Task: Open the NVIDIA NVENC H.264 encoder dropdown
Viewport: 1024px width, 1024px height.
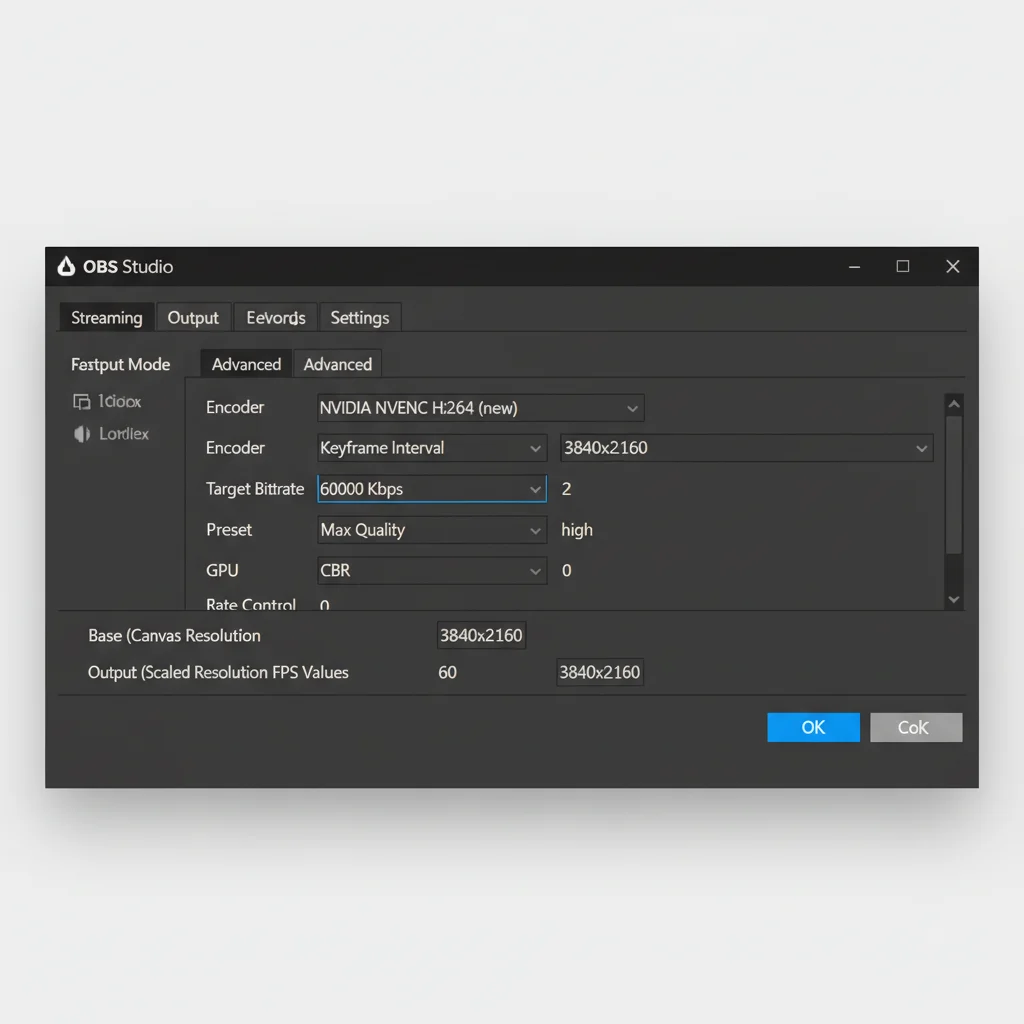Action: point(481,408)
